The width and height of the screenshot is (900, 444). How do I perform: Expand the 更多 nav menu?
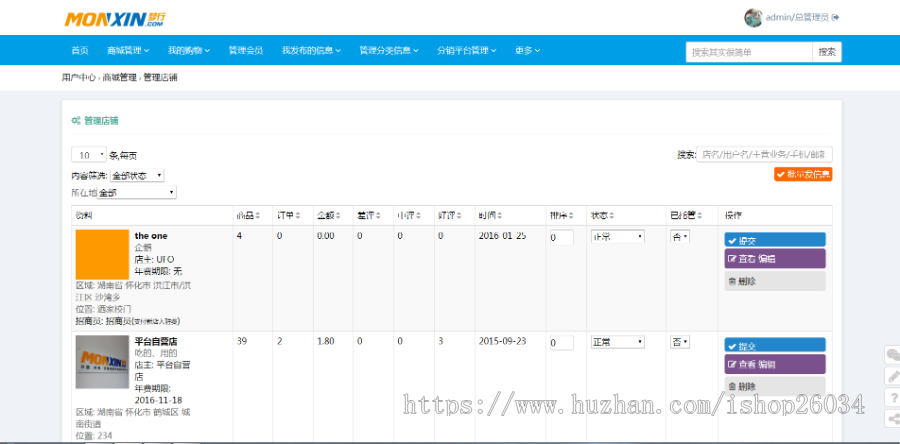(x=527, y=50)
